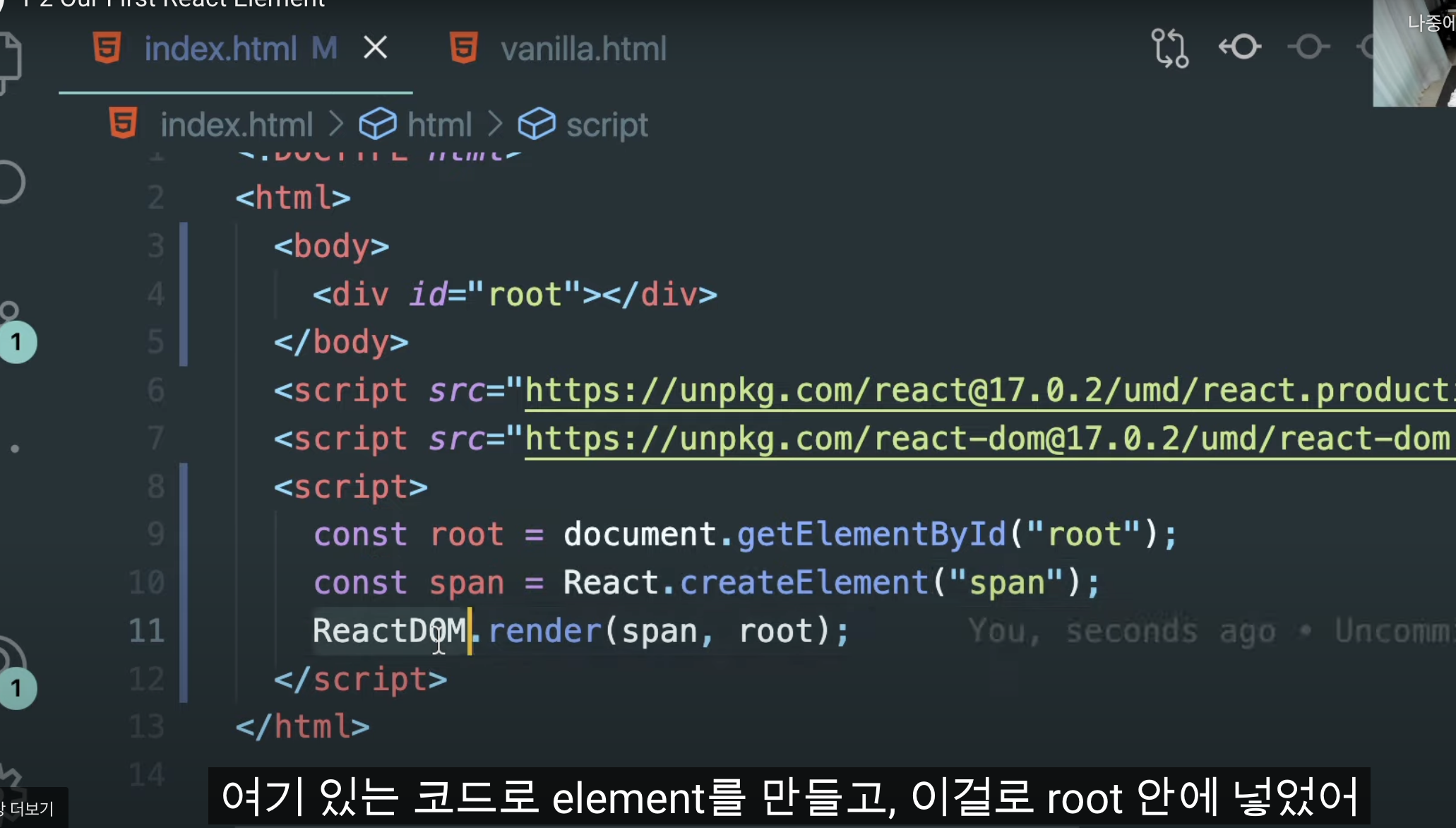Screen dimensions: 1456x828
Task: Expand chevron after html breadcrumb
Action: click(495, 125)
